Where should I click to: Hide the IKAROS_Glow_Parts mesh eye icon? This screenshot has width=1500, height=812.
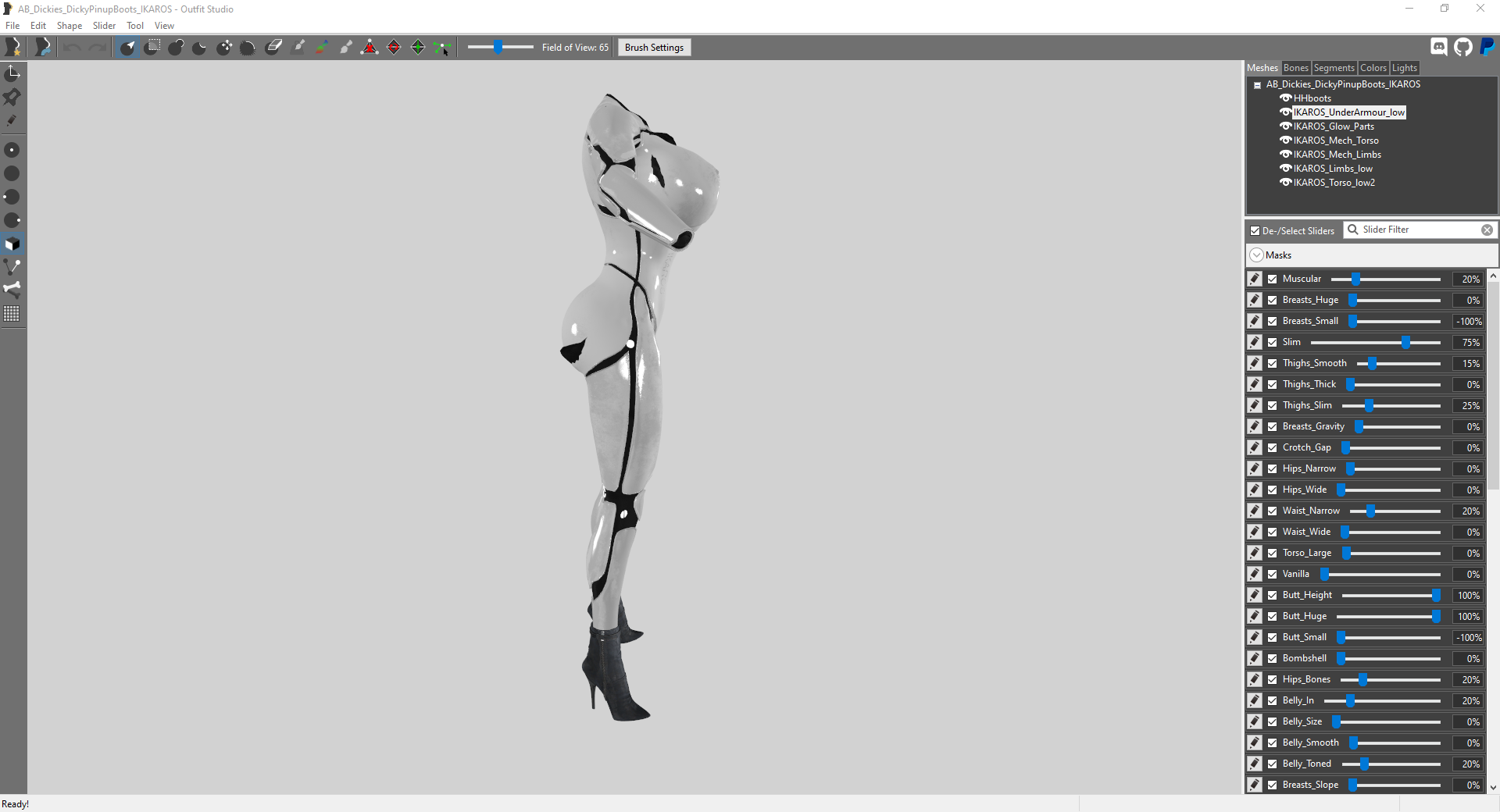coord(1285,126)
